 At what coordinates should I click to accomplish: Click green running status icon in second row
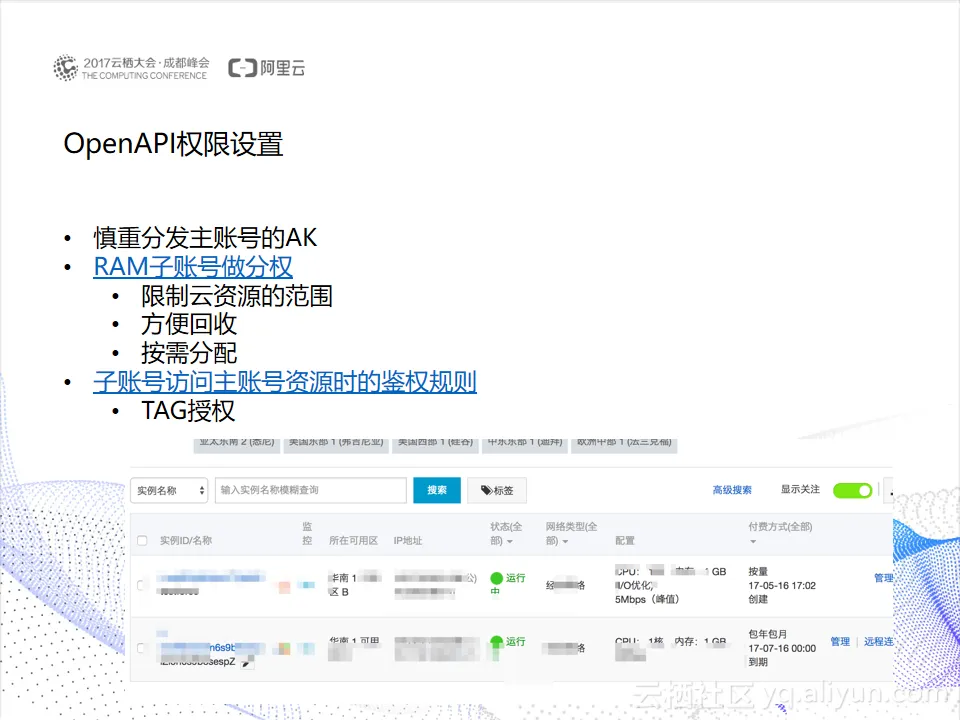[496, 642]
